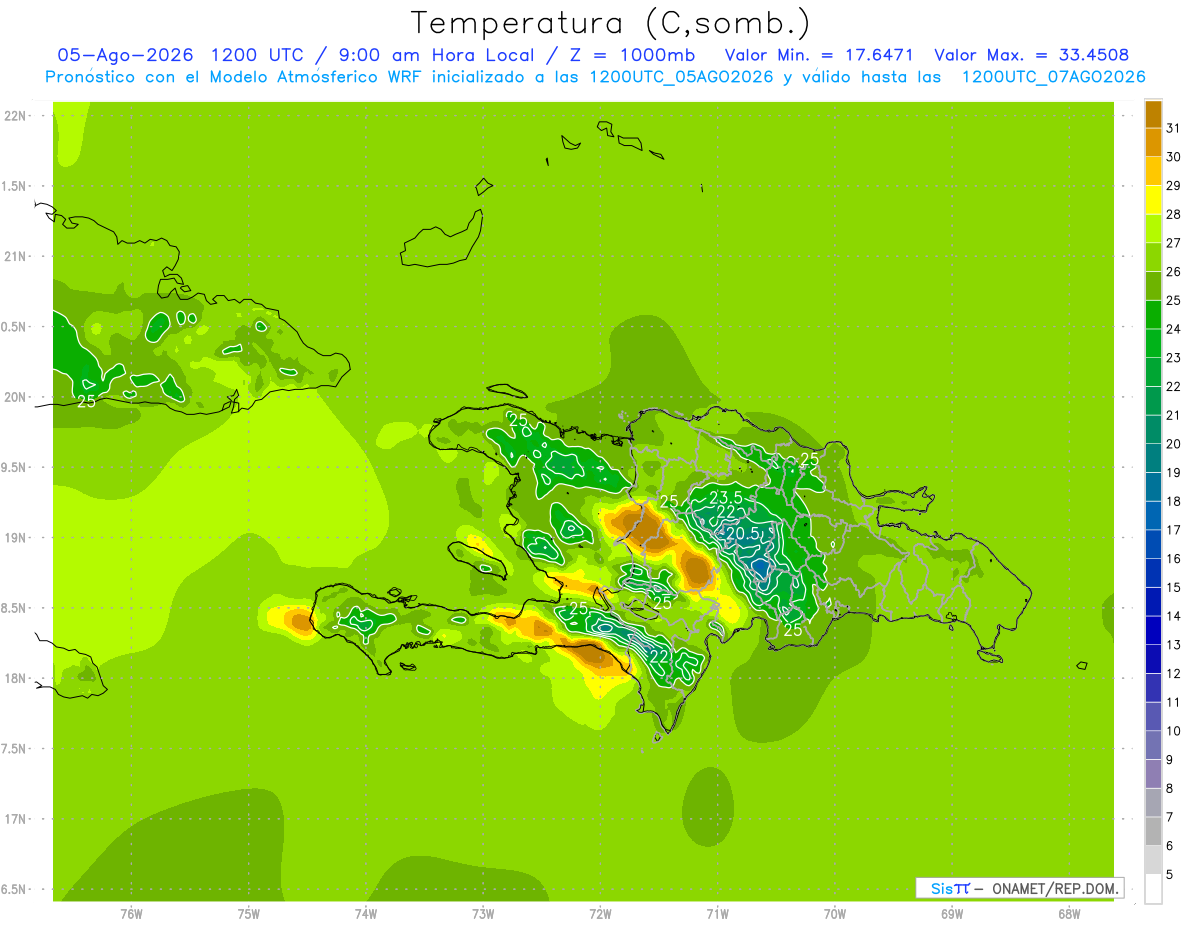Click the "31" color scale label
Viewport: 1200px width, 927px height.
[x=1174, y=128]
